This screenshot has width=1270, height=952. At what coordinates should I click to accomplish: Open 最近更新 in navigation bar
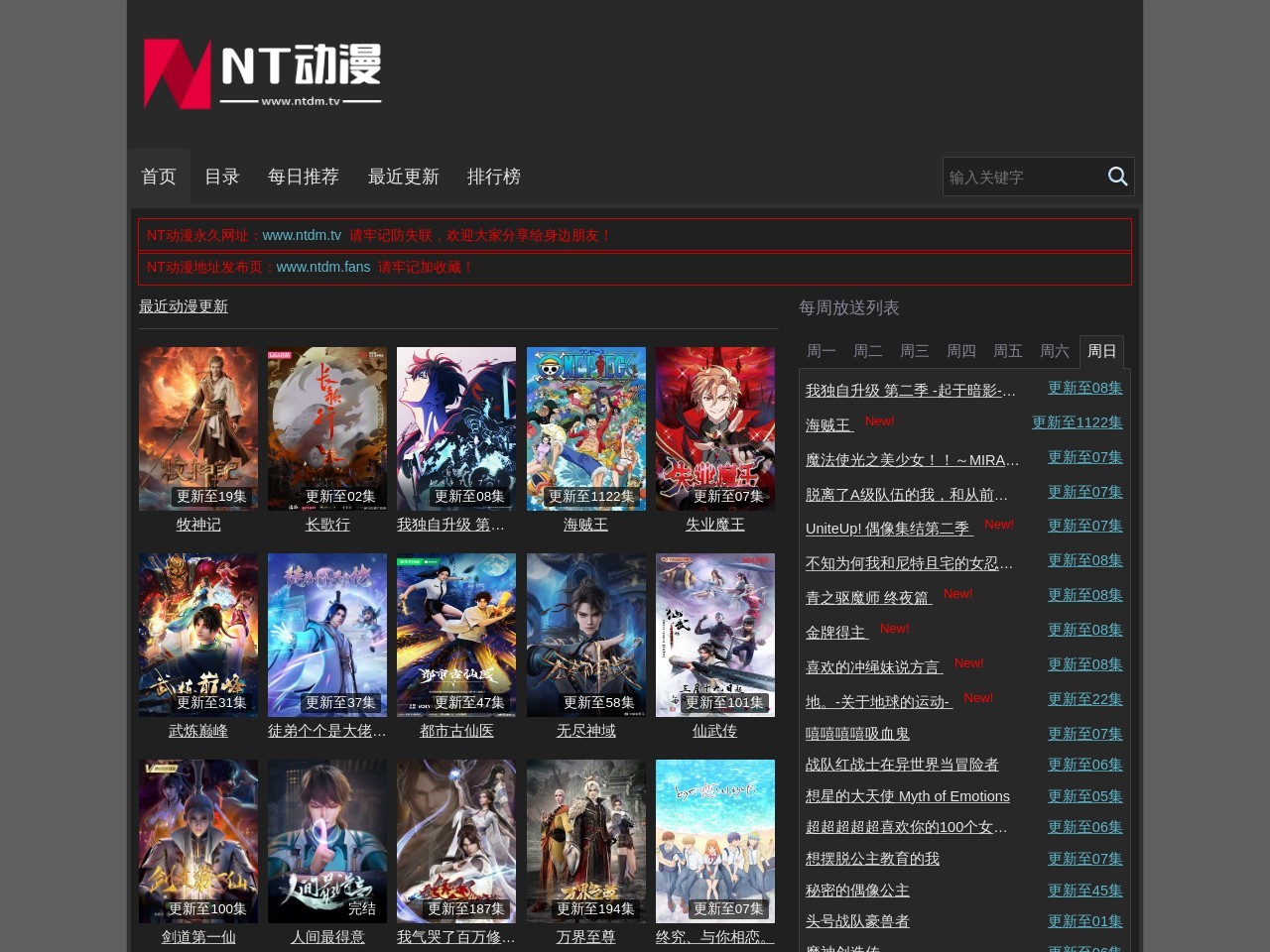pyautogui.click(x=404, y=177)
